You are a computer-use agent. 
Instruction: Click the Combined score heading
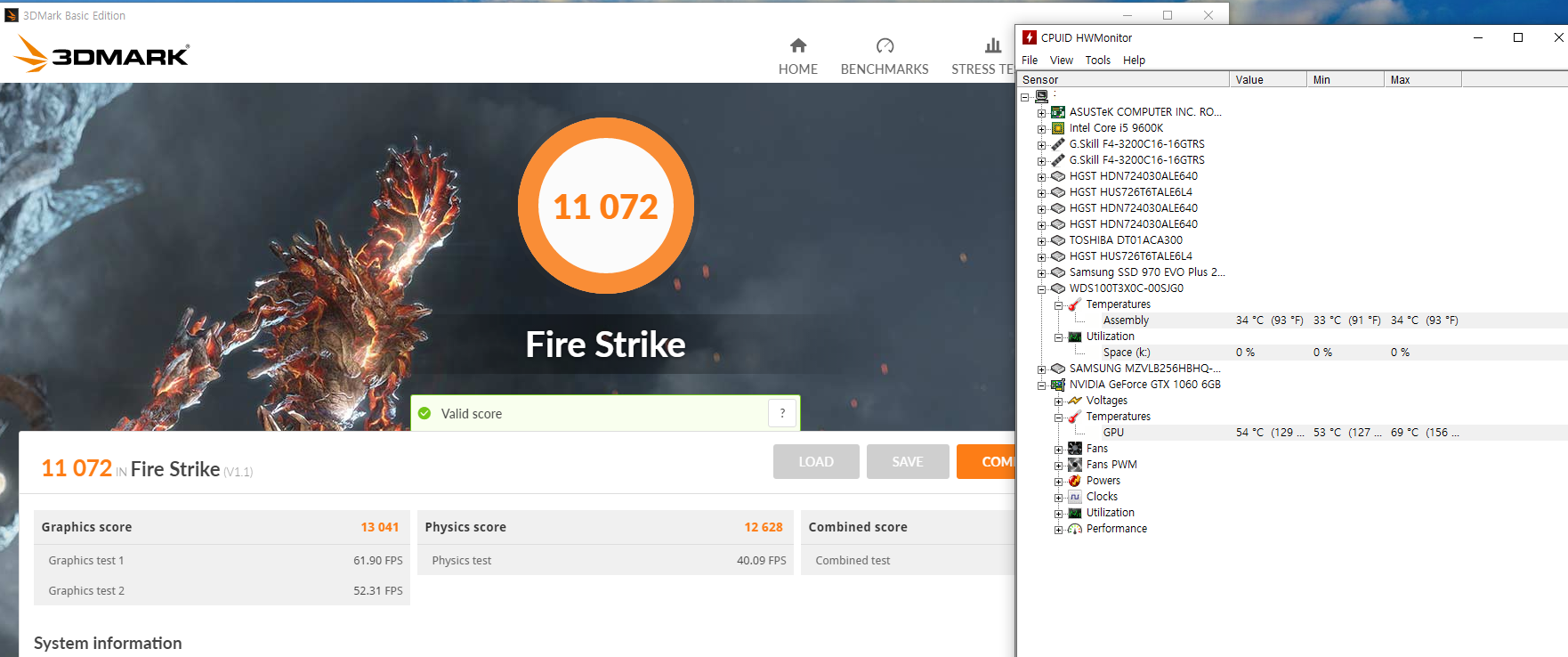(x=858, y=527)
